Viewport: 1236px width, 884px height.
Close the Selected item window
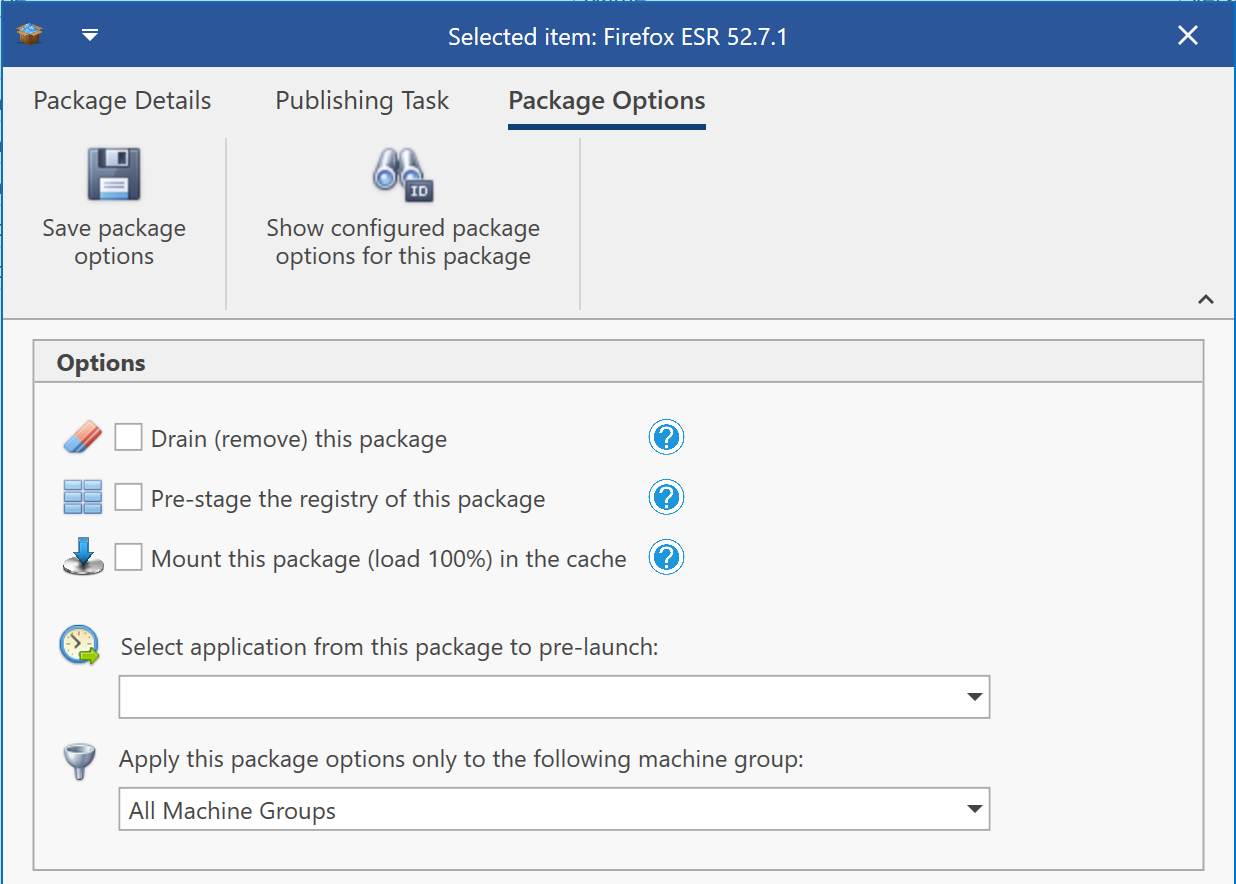click(1187, 36)
